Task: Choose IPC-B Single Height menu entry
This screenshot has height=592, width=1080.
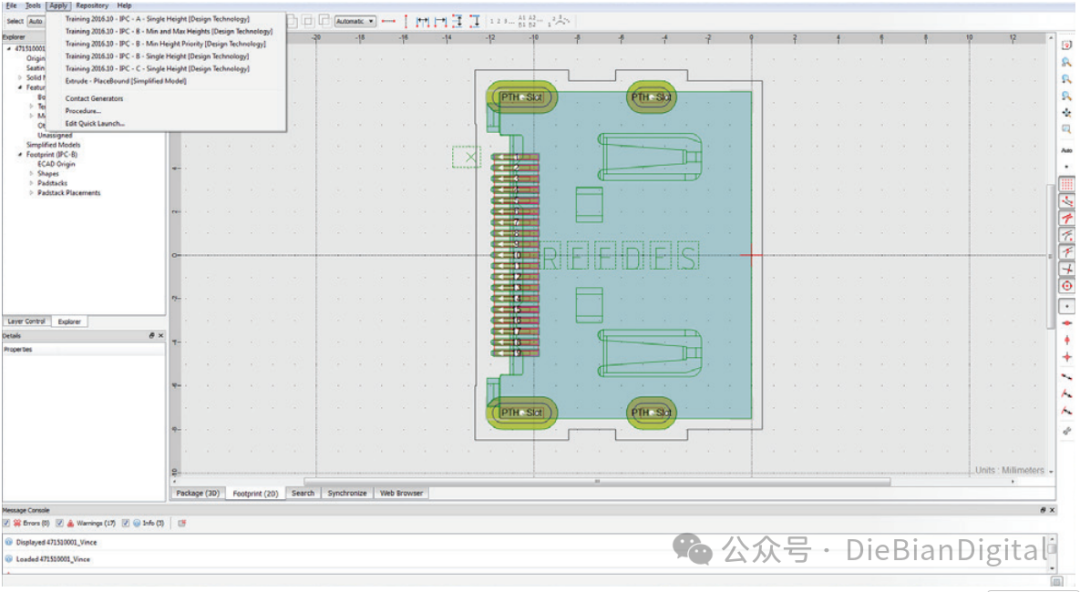Action: pyautogui.click(x=157, y=57)
